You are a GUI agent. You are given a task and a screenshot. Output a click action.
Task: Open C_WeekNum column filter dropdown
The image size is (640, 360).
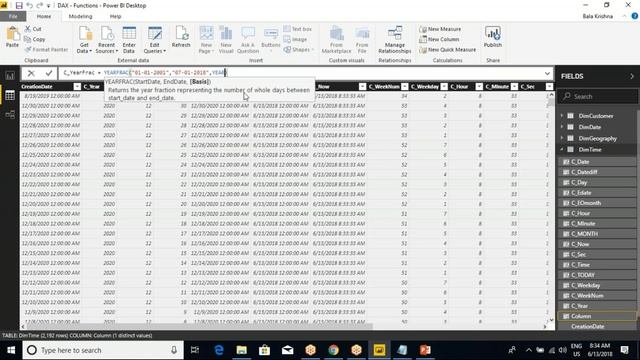pos(404,87)
